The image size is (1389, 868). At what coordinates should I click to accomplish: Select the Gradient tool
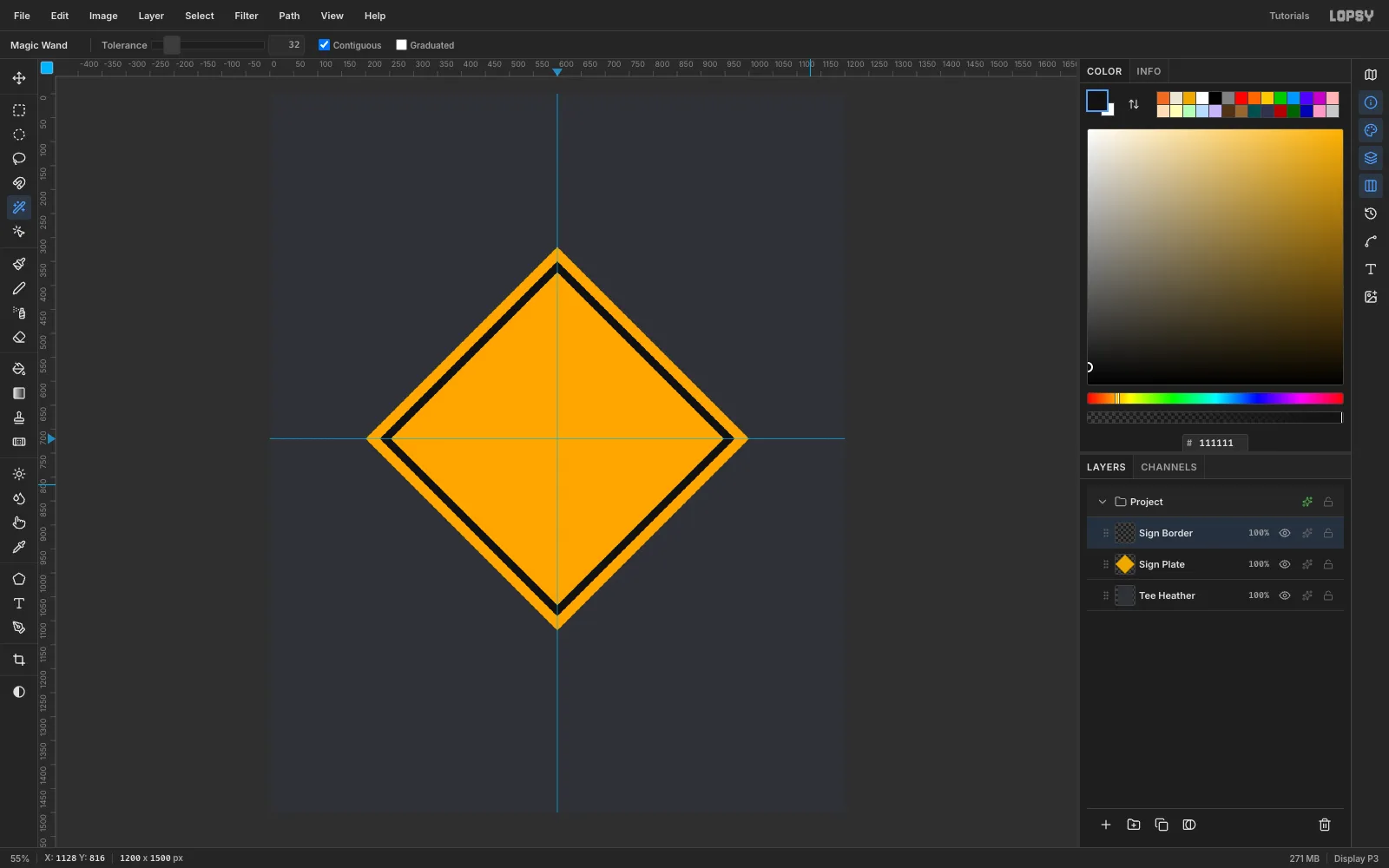click(19, 393)
